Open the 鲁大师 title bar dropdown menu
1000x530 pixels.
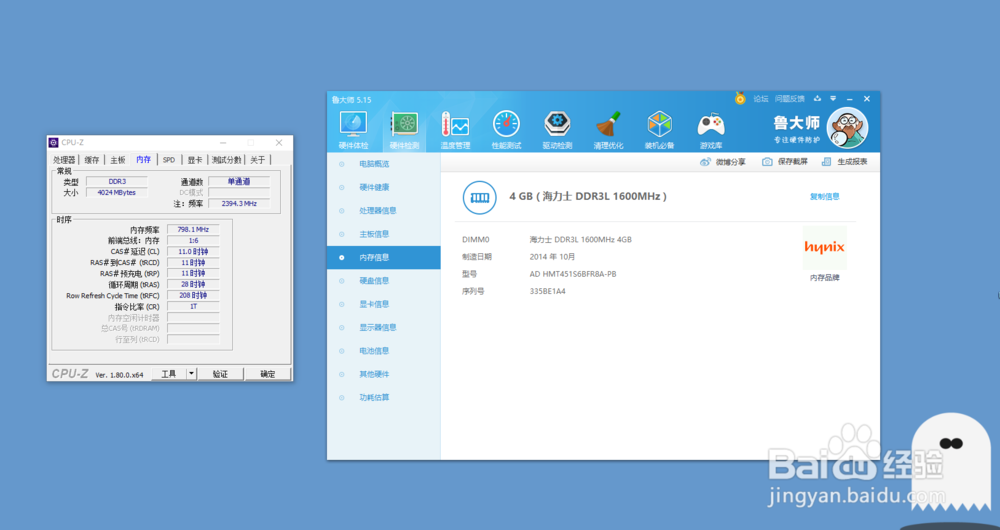(x=833, y=99)
